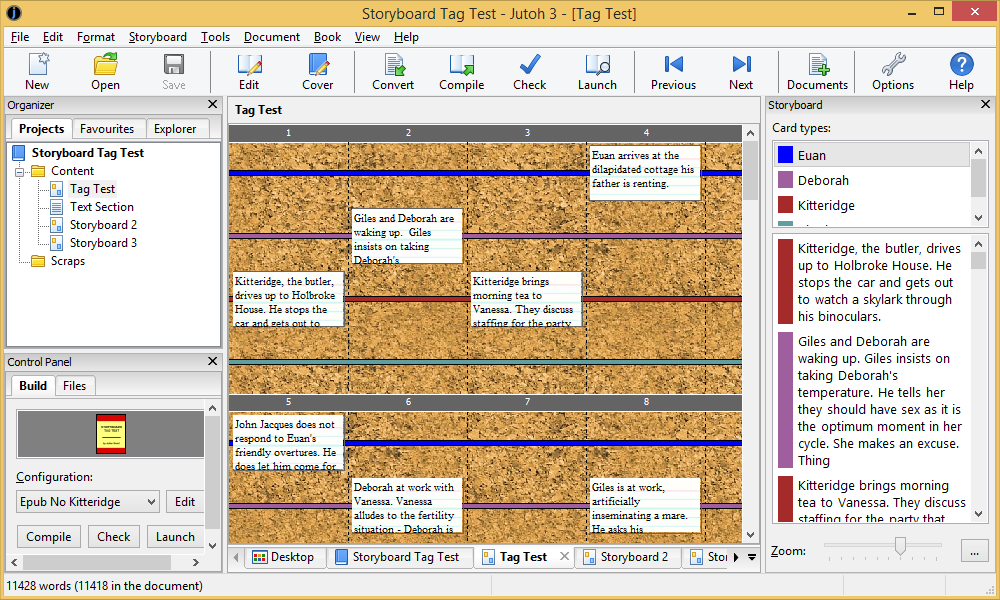1000x600 pixels.
Task: Click Edit next to the configuration selector
Action: click(x=184, y=501)
